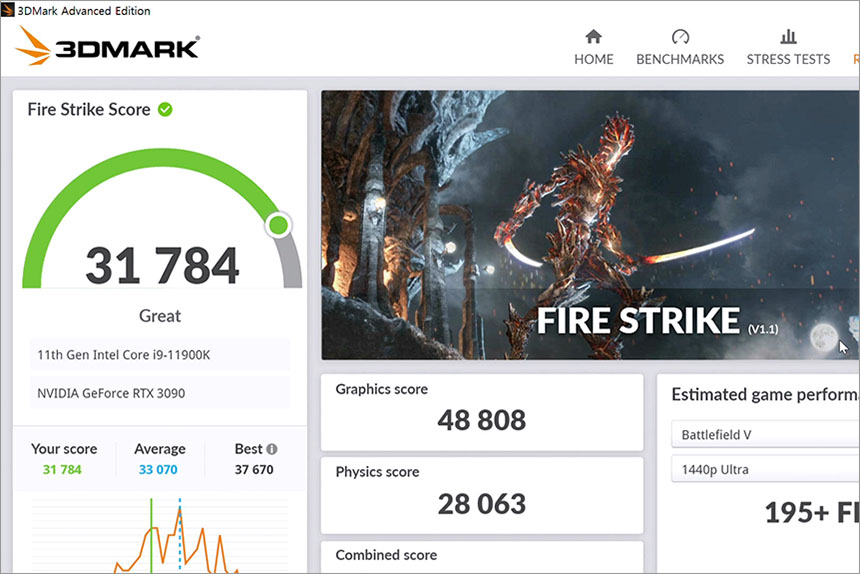Click the Fire Strike banner image

pyautogui.click(x=590, y=225)
